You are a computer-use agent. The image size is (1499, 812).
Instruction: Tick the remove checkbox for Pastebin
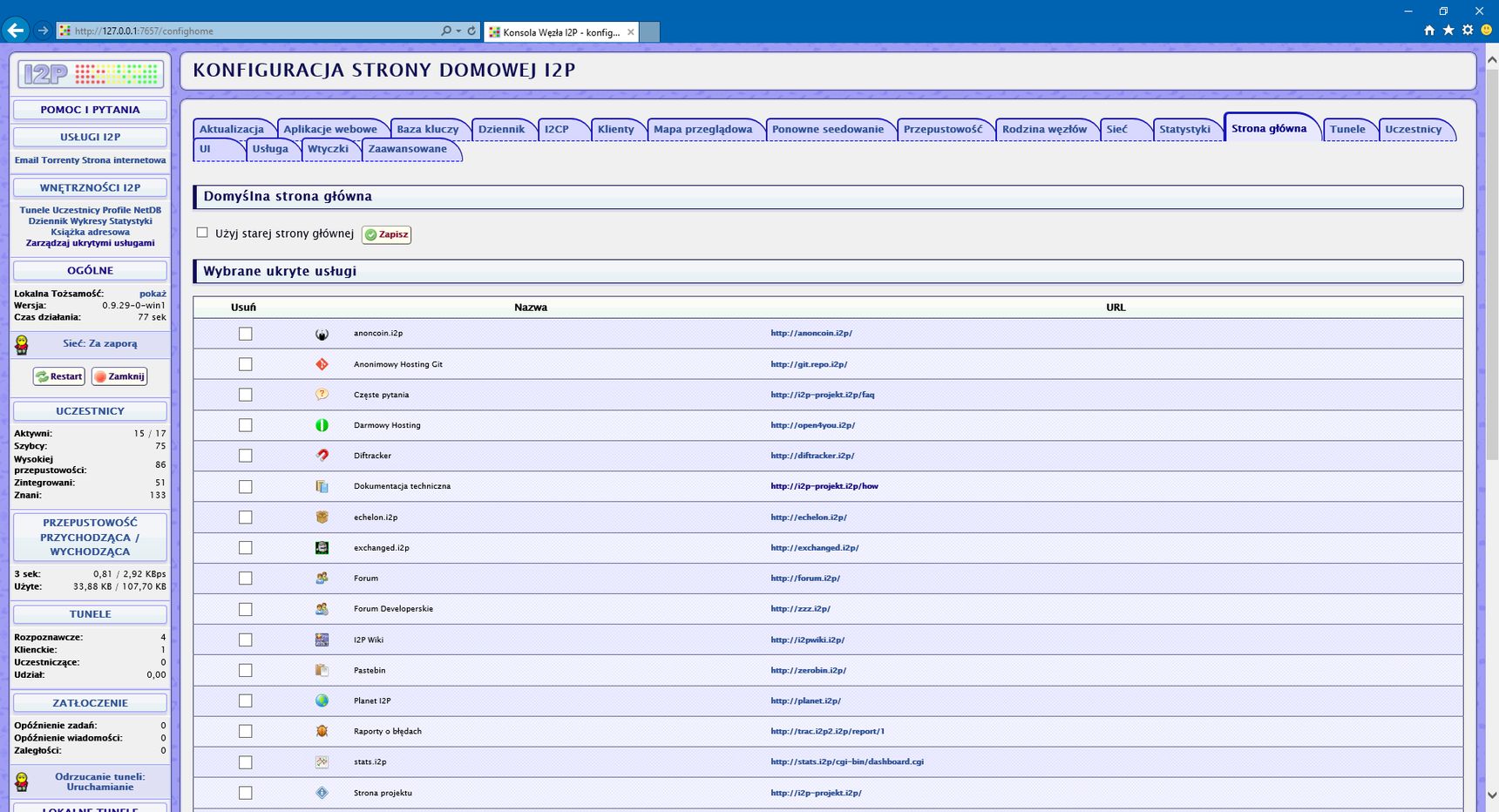246,670
